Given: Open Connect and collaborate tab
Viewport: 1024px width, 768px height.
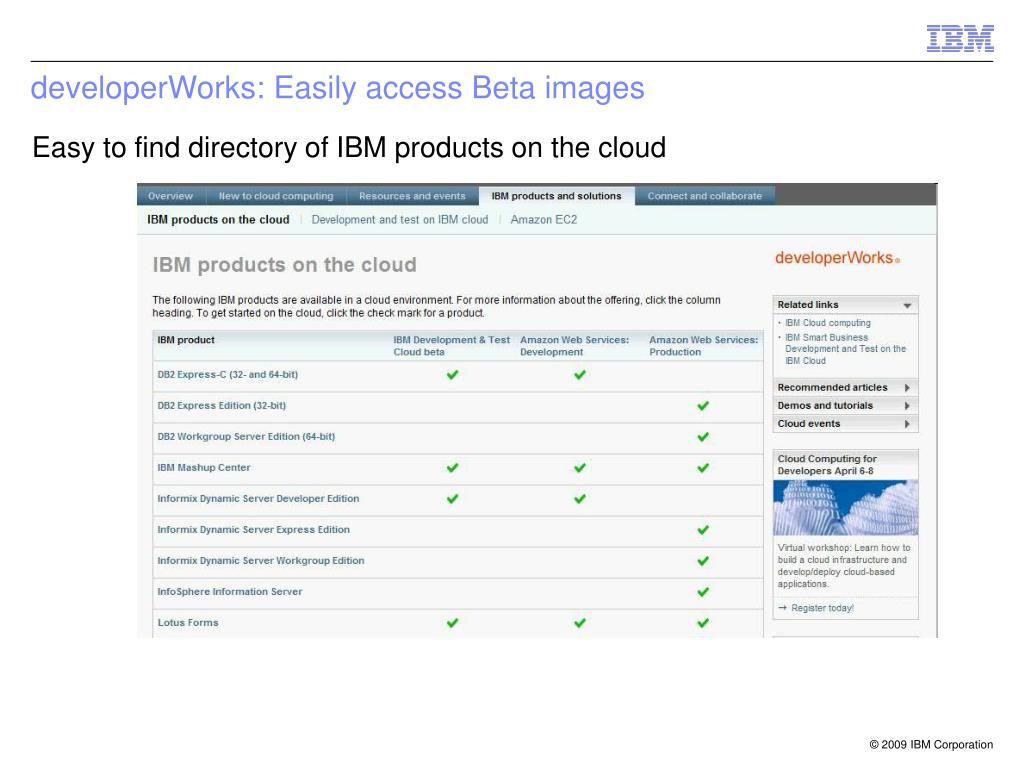Looking at the screenshot, I should 705,196.
